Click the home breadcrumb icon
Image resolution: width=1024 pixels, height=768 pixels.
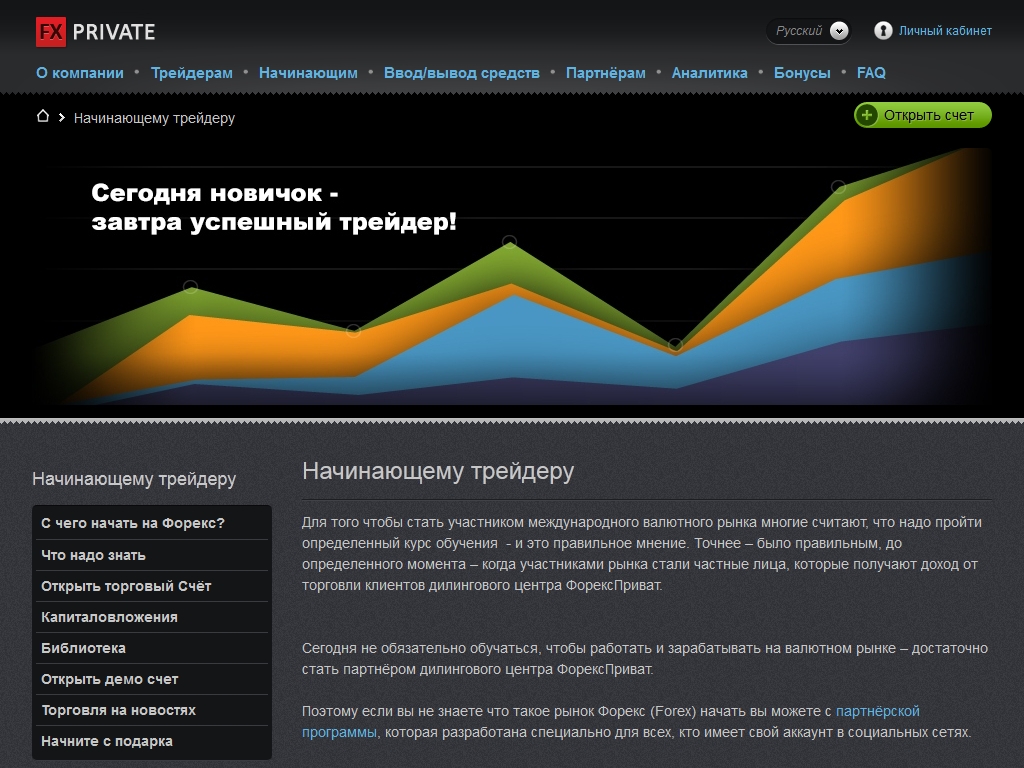coord(42,117)
